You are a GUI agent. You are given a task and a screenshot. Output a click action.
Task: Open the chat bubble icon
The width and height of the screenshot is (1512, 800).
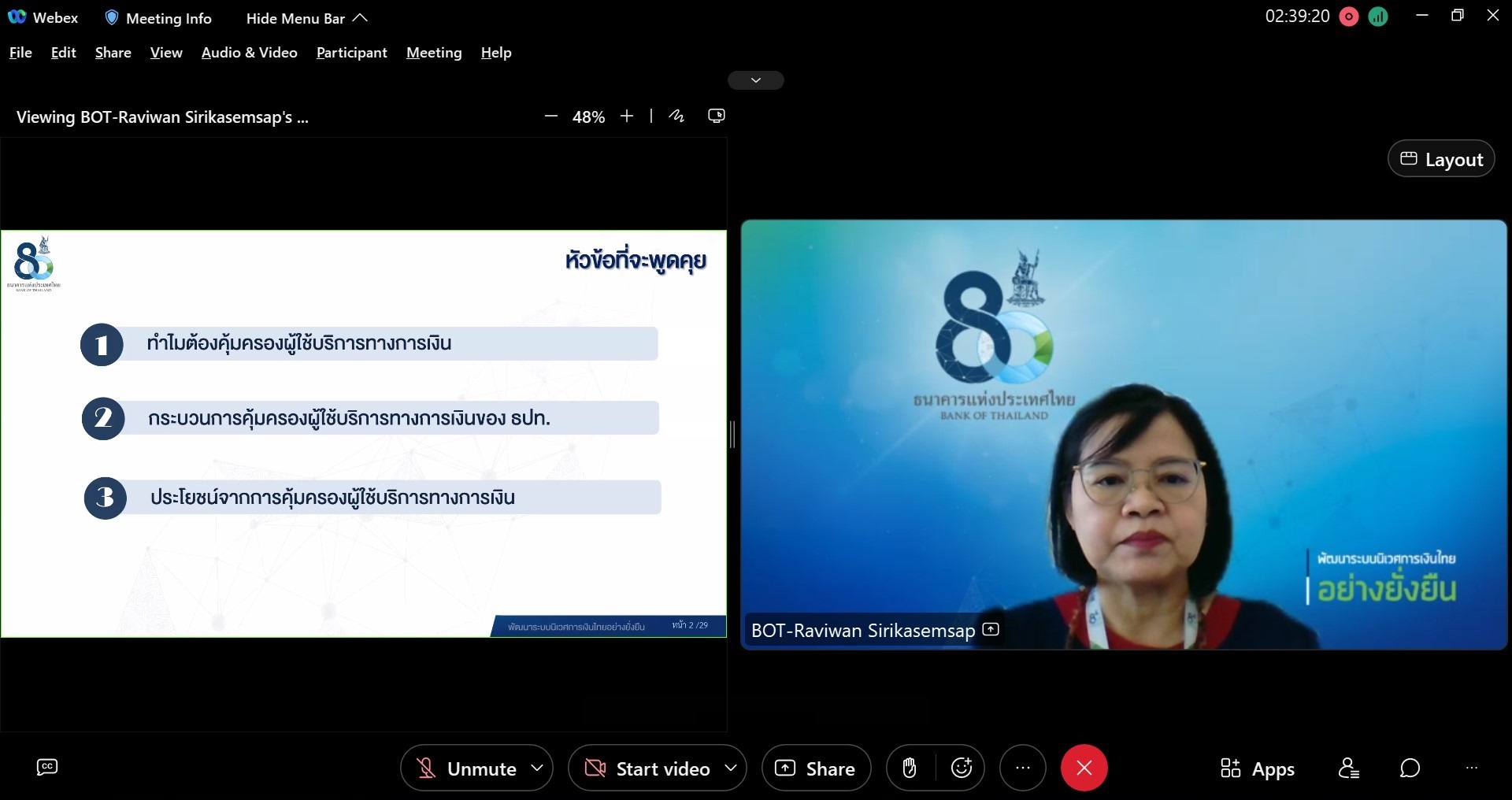point(1410,768)
